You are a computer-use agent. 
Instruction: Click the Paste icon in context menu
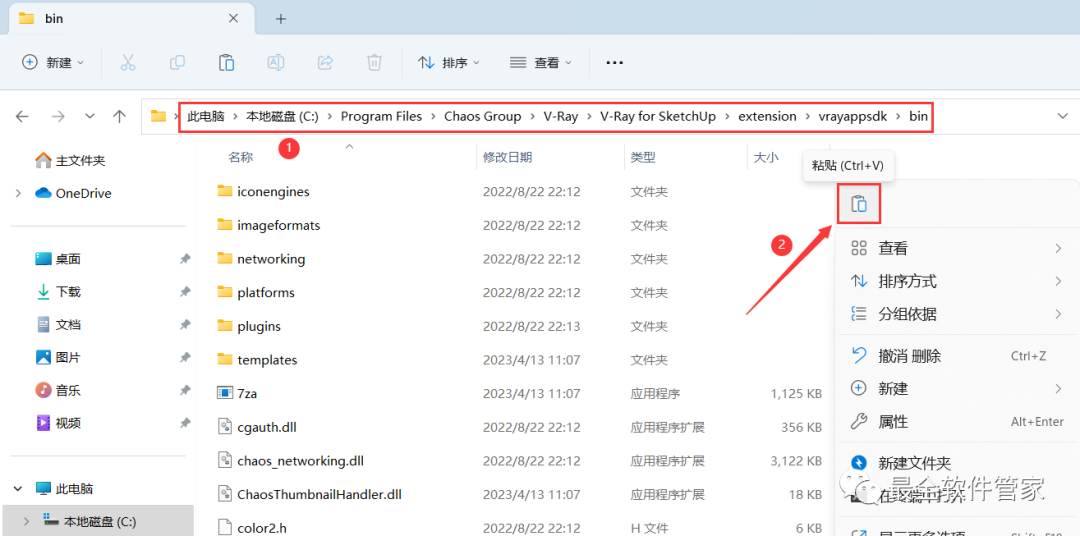(859, 204)
